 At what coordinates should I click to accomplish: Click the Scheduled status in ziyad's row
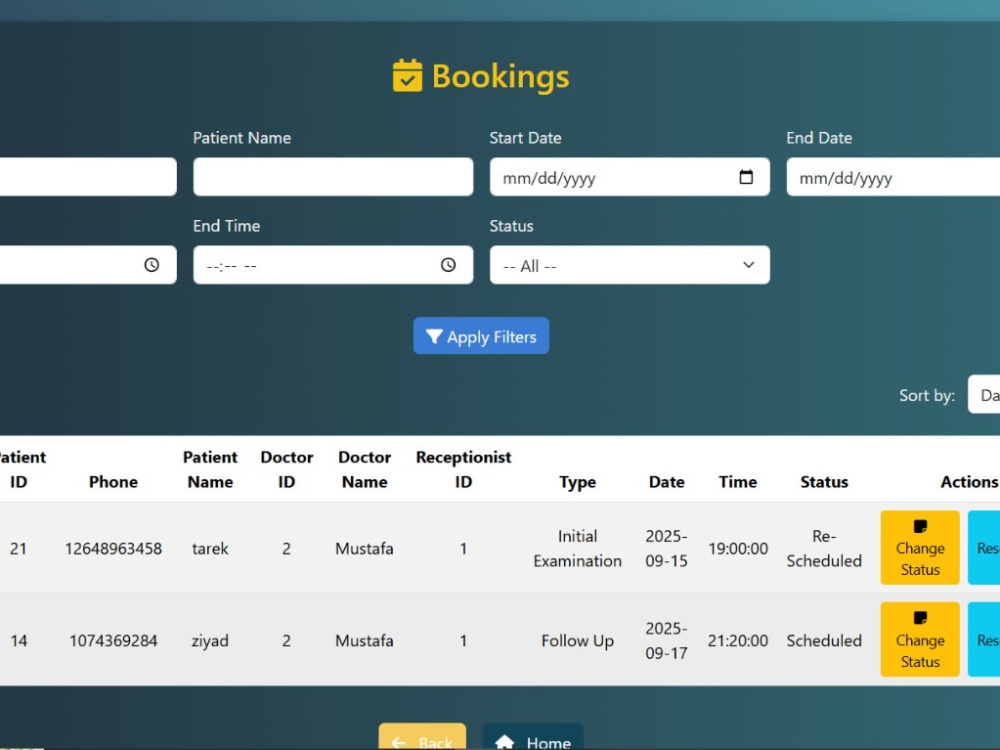824,640
